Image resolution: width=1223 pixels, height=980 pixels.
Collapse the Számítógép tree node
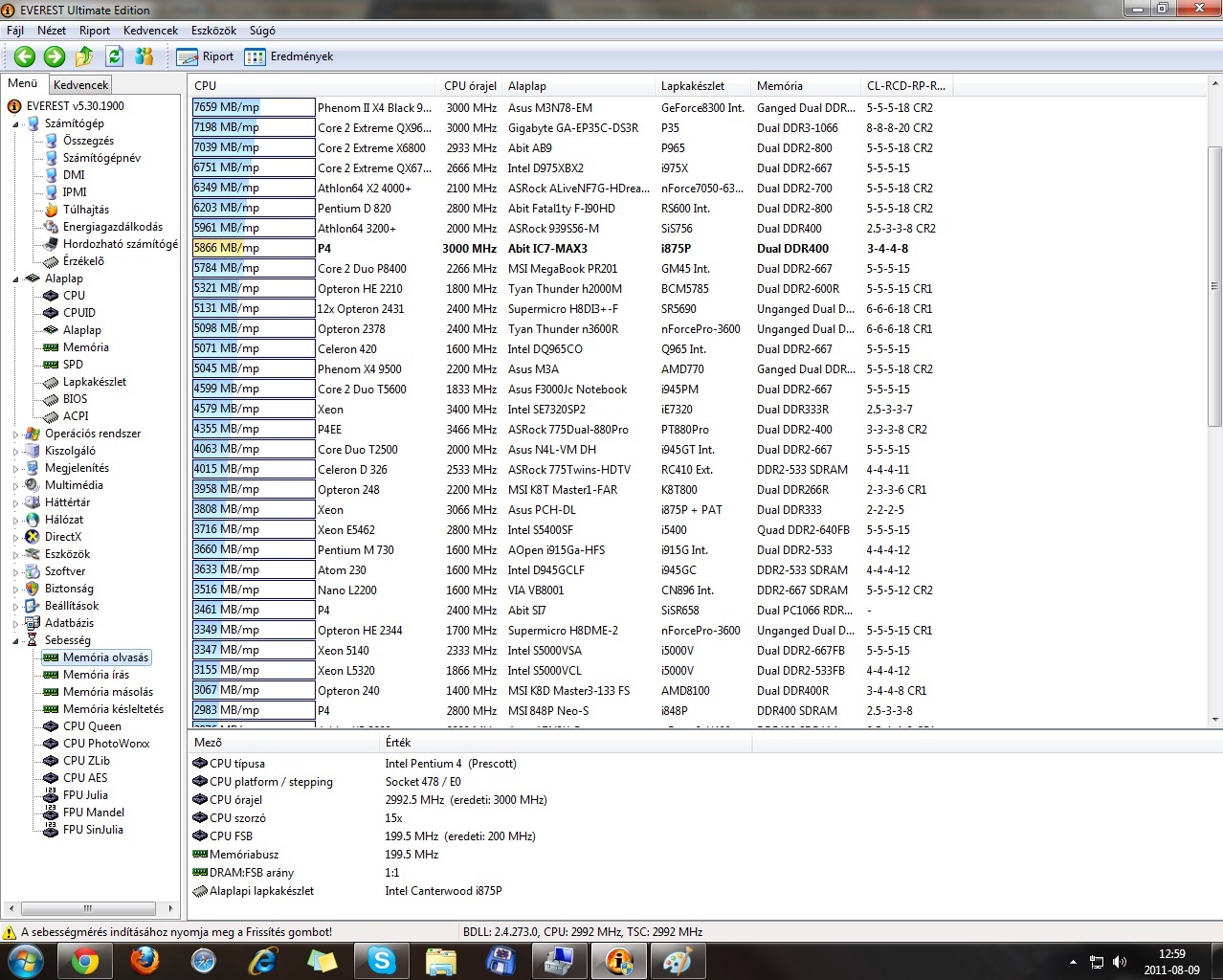(x=16, y=124)
